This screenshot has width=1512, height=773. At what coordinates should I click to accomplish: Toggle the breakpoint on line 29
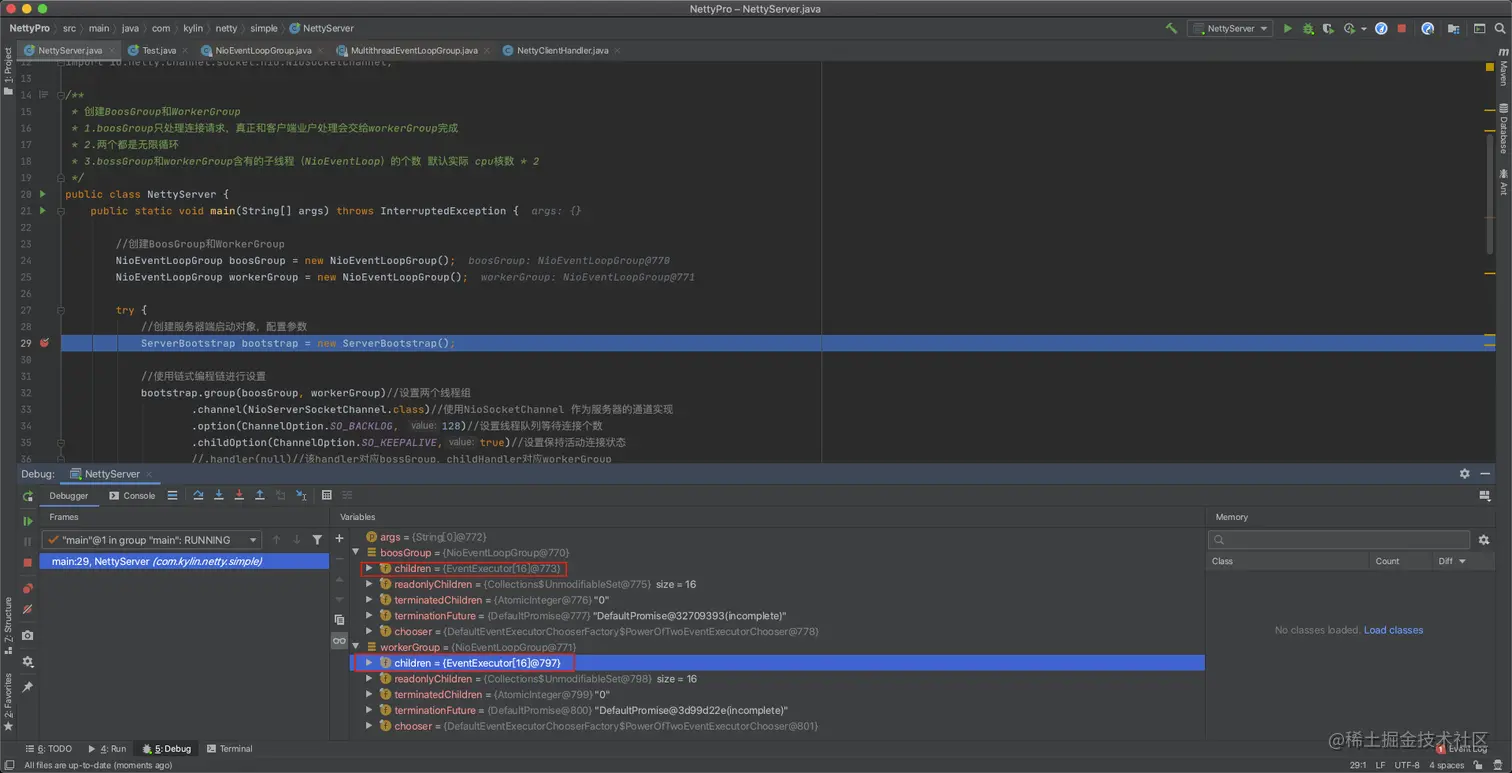coord(44,343)
